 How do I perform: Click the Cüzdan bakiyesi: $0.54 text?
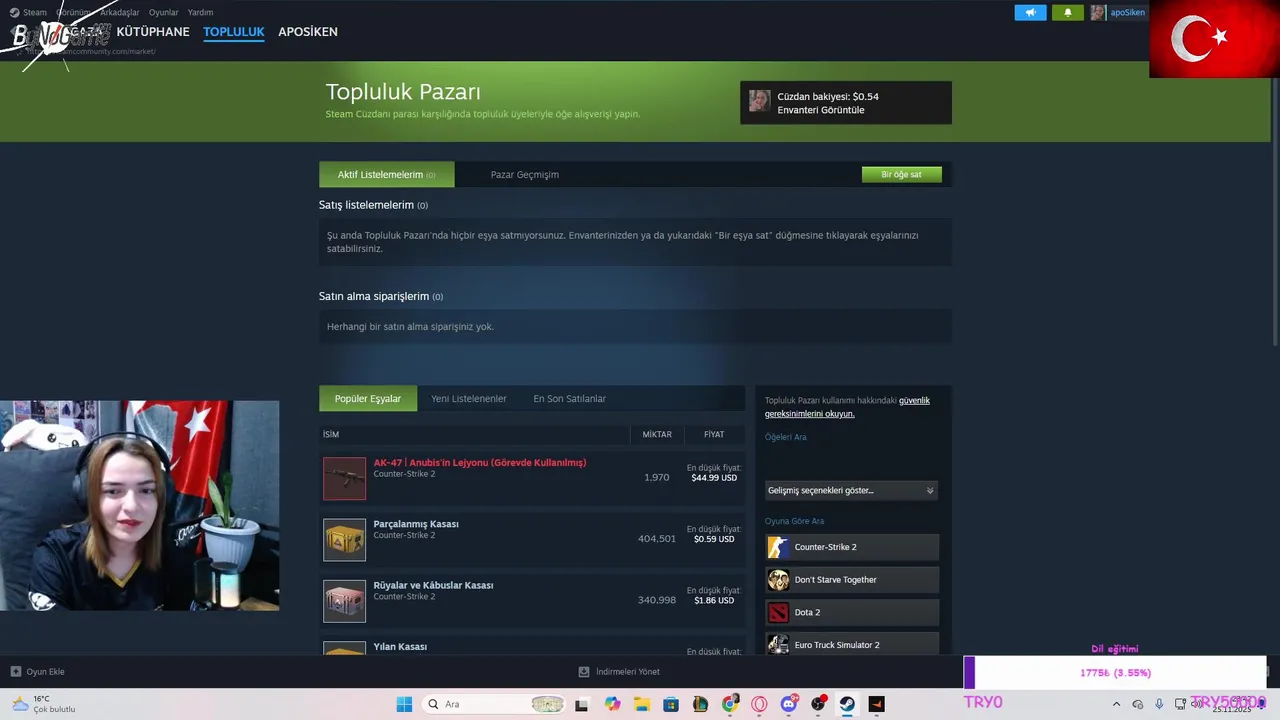pos(828,97)
